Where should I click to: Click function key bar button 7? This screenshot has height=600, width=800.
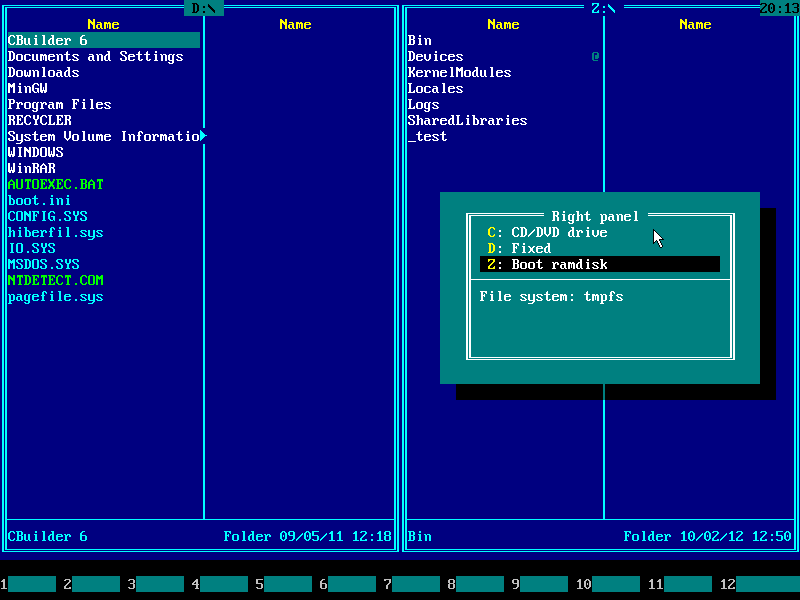(412, 584)
